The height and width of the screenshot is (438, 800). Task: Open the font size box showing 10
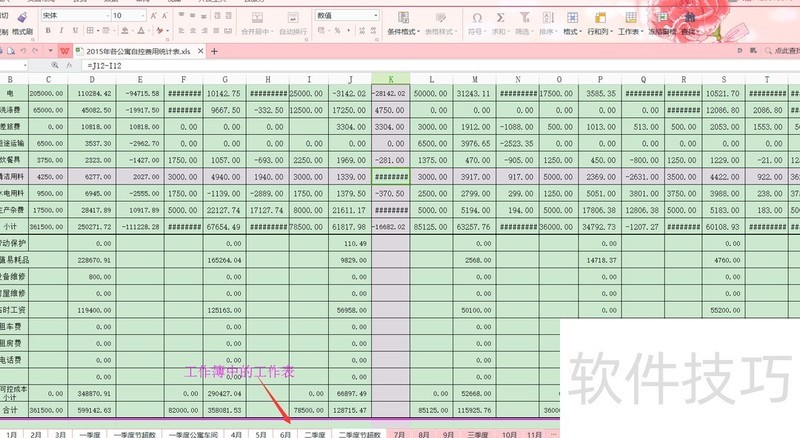pos(129,16)
